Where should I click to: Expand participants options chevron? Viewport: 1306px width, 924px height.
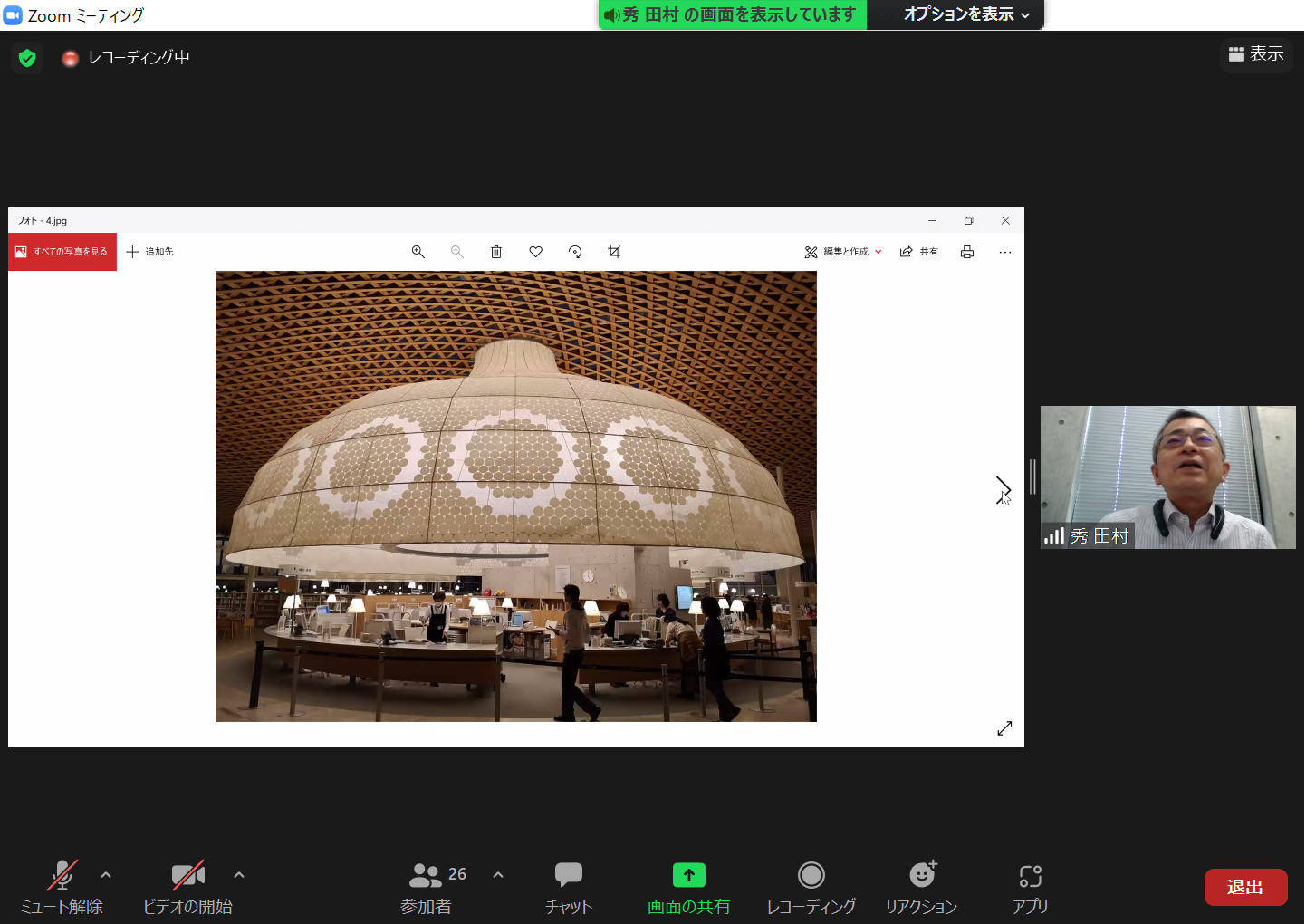(x=498, y=875)
